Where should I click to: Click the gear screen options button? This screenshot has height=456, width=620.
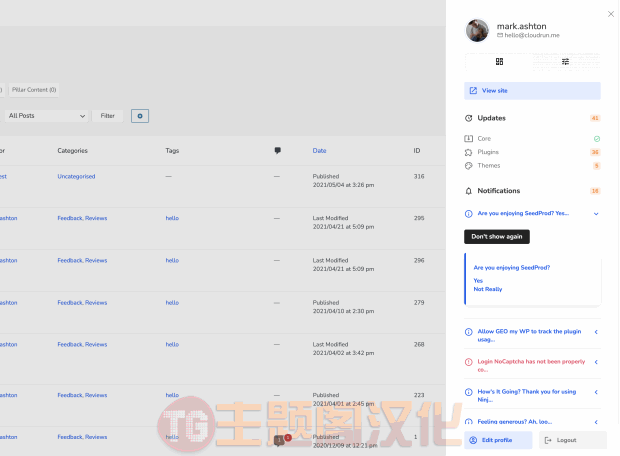[140, 116]
